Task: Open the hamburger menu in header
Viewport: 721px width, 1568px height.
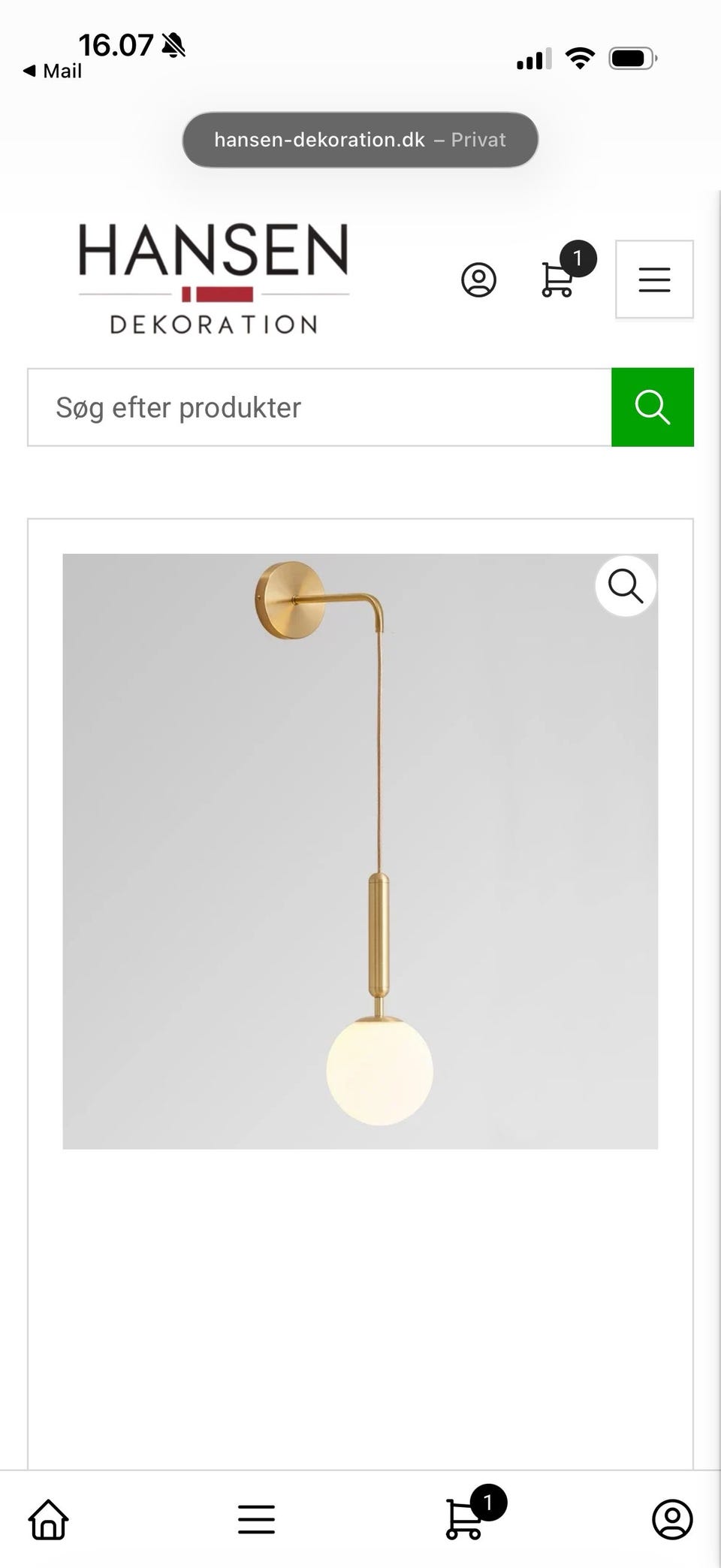Action: coord(654,279)
